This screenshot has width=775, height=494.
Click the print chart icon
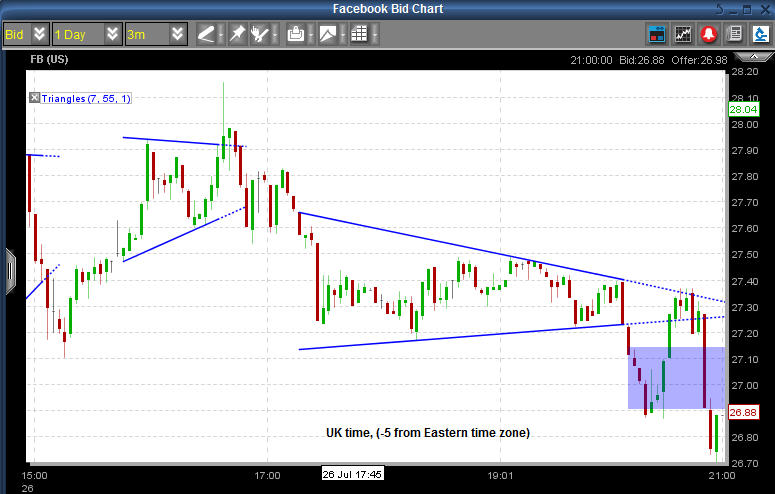[296, 34]
